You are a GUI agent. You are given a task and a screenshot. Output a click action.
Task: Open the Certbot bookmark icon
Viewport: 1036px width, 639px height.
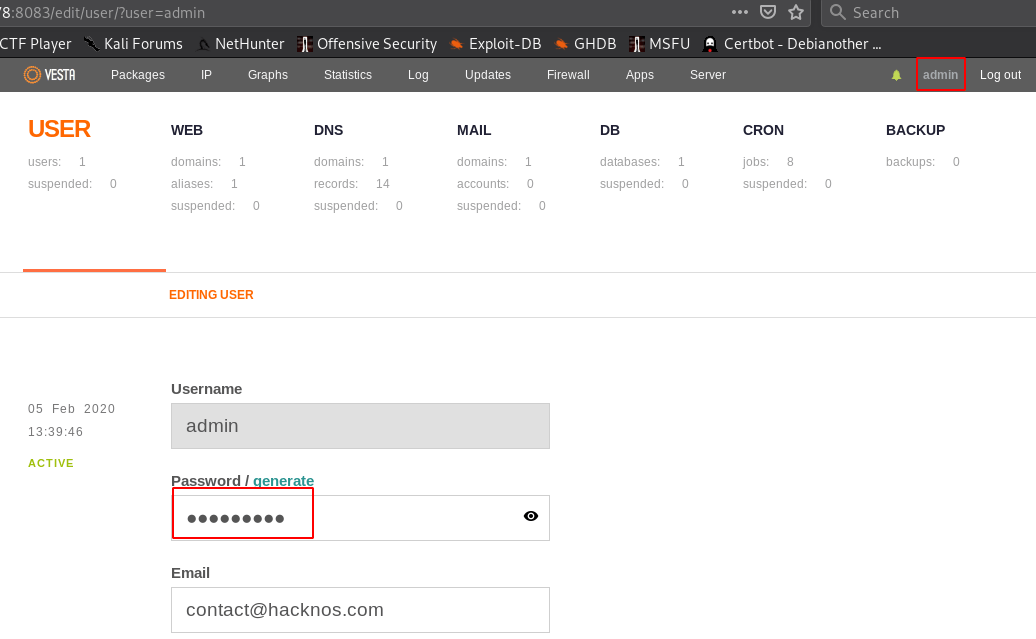click(x=708, y=43)
